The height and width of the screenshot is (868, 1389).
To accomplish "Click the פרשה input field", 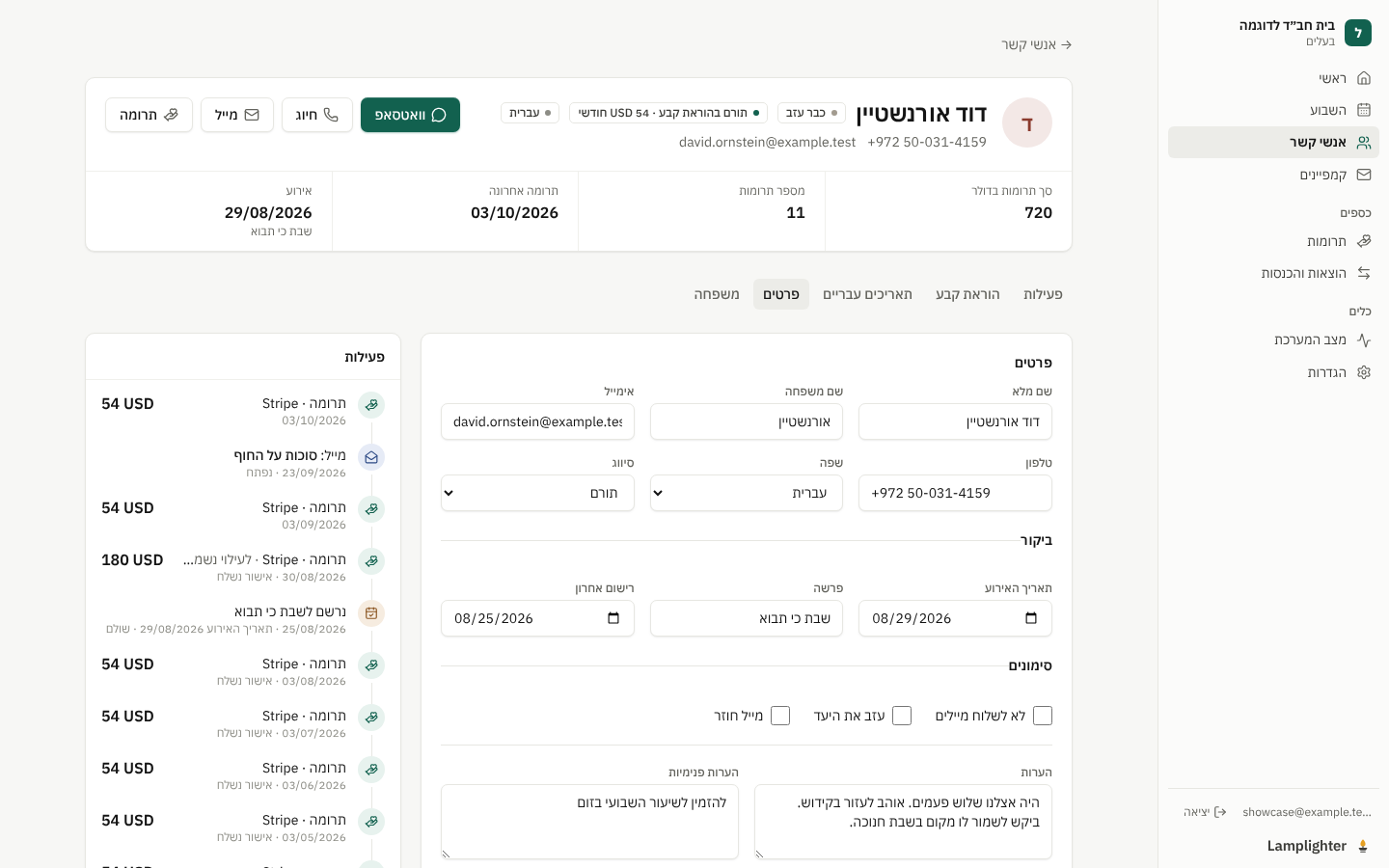I will [x=747, y=618].
